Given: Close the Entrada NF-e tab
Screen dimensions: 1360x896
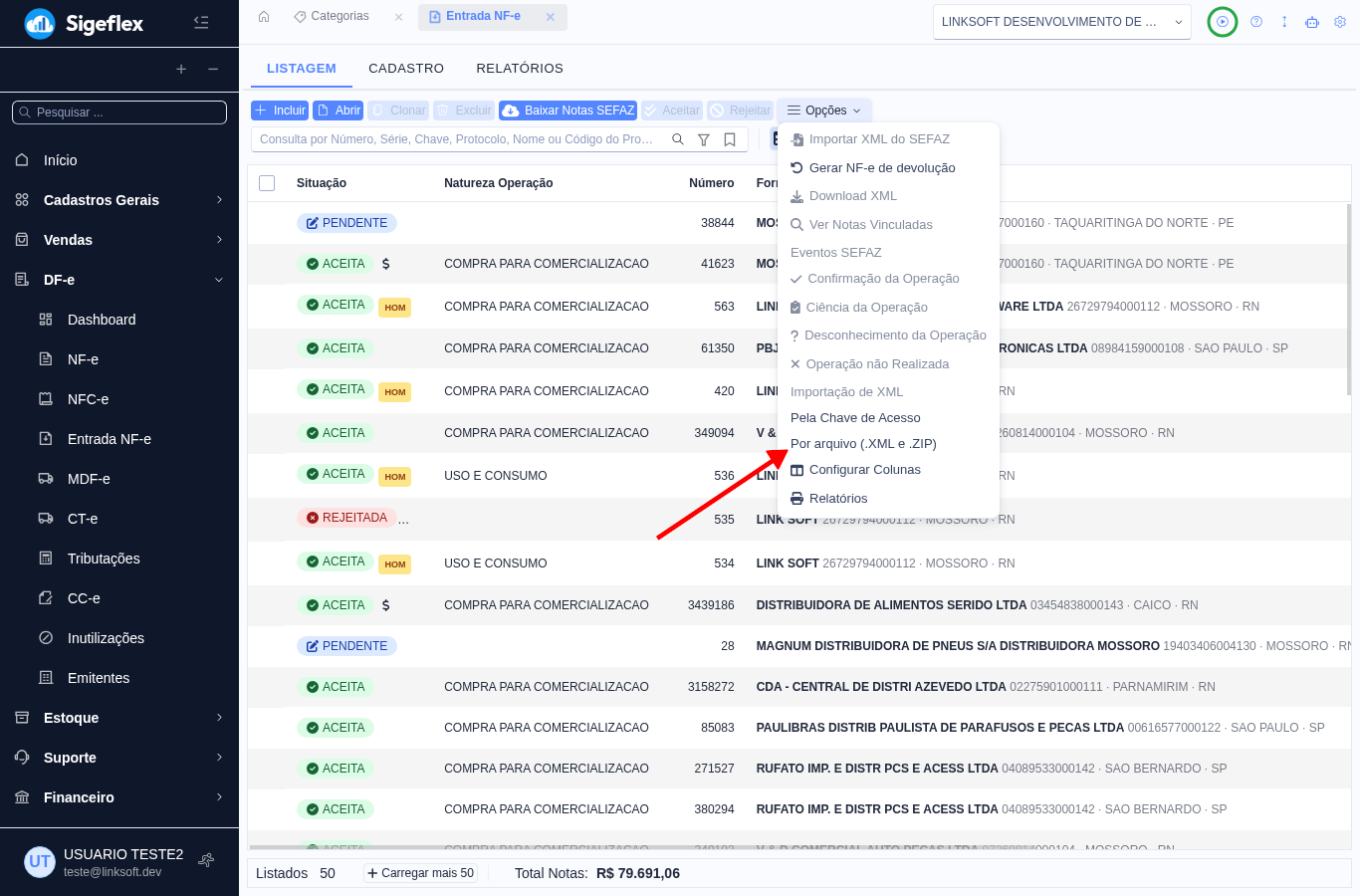Looking at the screenshot, I should click(x=551, y=17).
